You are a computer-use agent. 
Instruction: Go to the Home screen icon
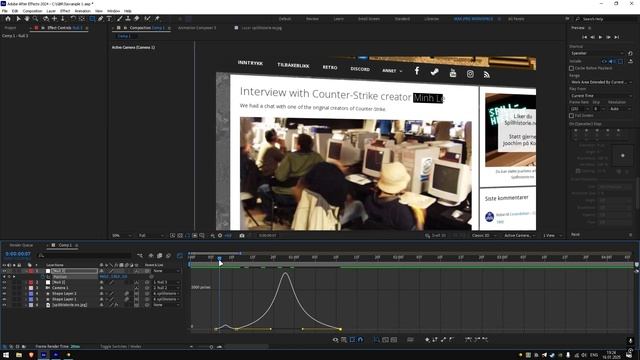pos(8,19)
